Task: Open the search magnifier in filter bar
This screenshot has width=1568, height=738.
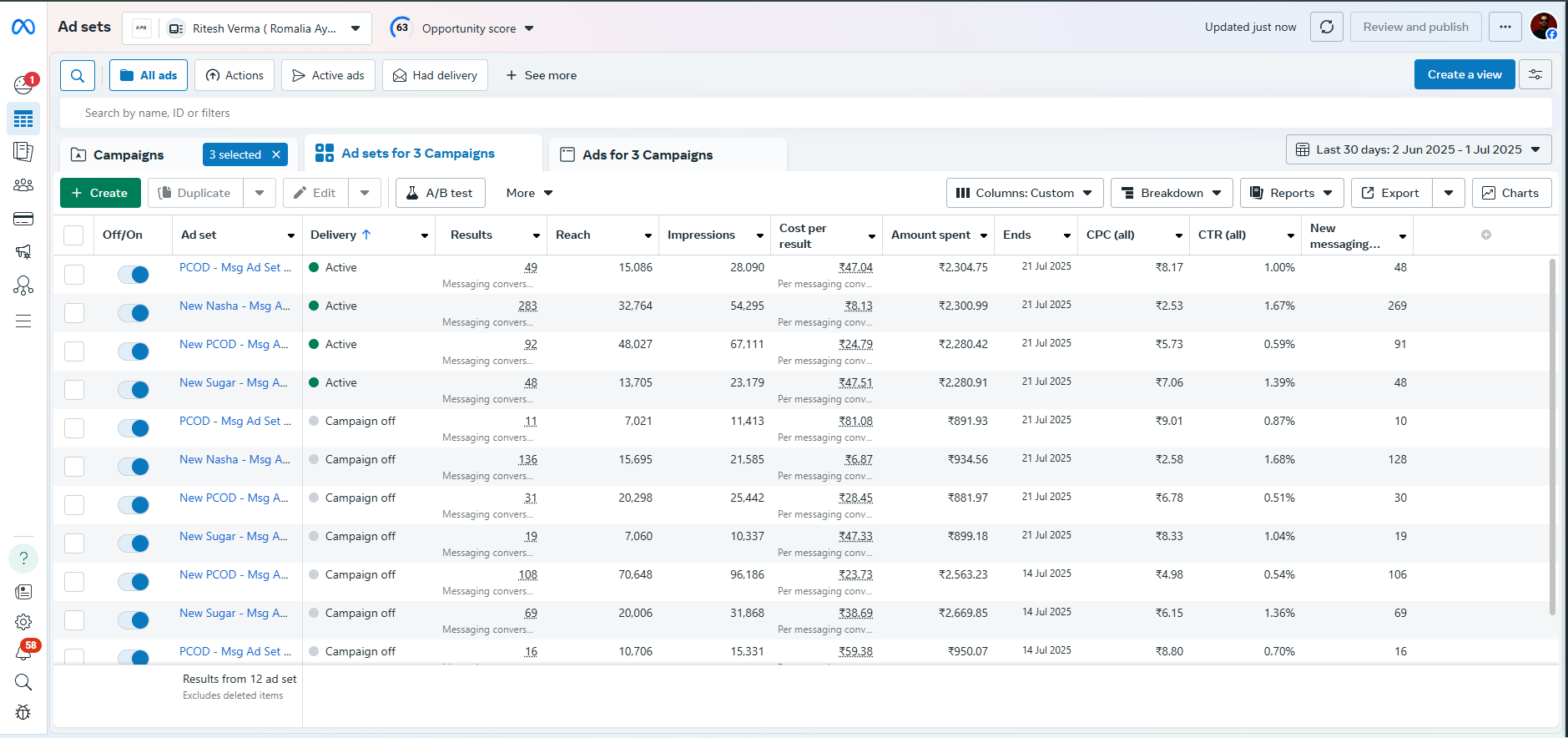Action: pos(78,75)
